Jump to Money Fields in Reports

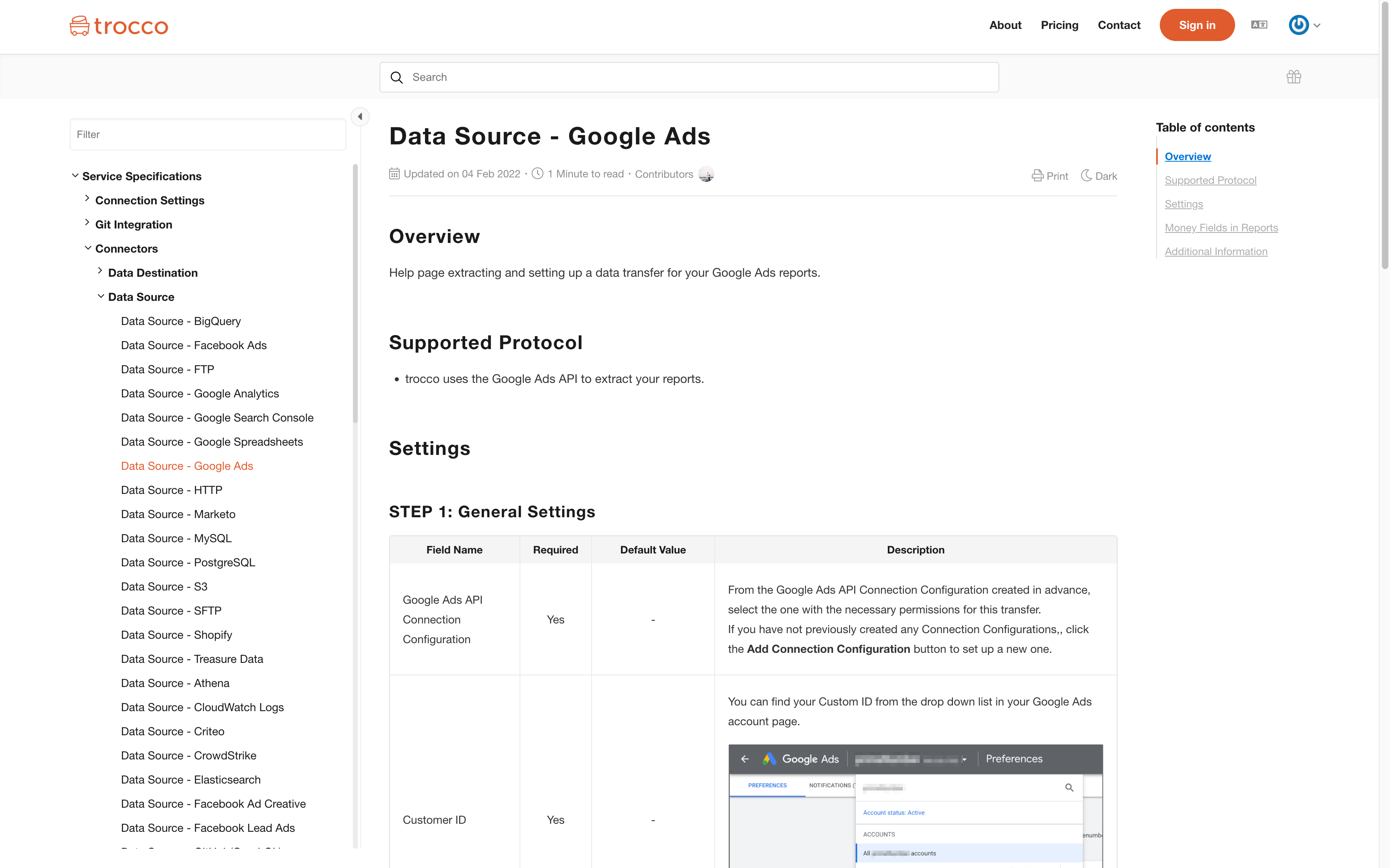[x=1221, y=227]
